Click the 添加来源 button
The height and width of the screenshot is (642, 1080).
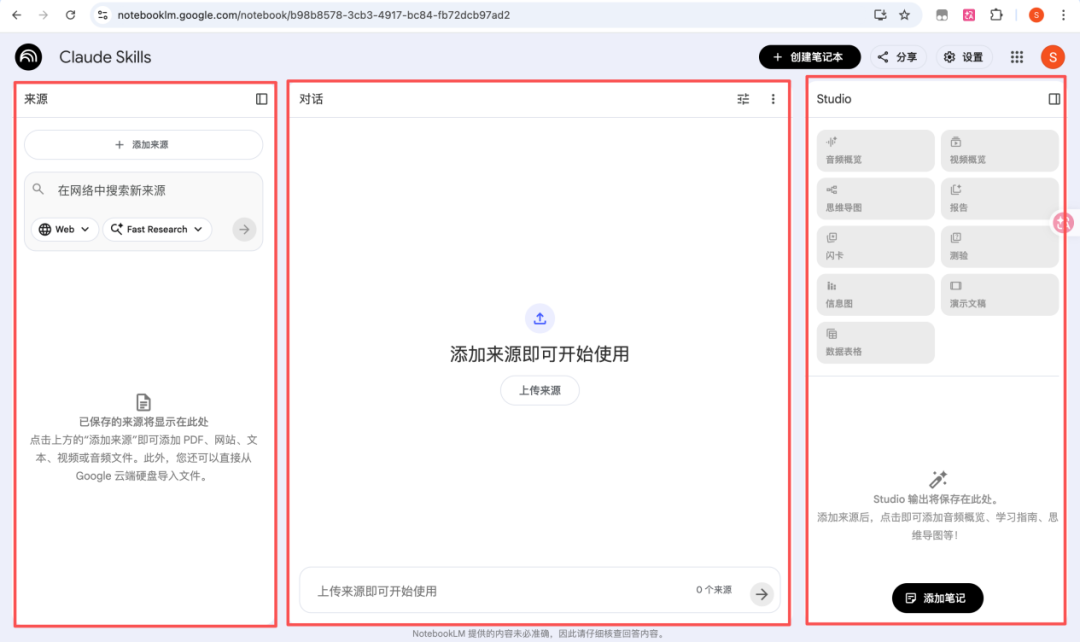143,145
